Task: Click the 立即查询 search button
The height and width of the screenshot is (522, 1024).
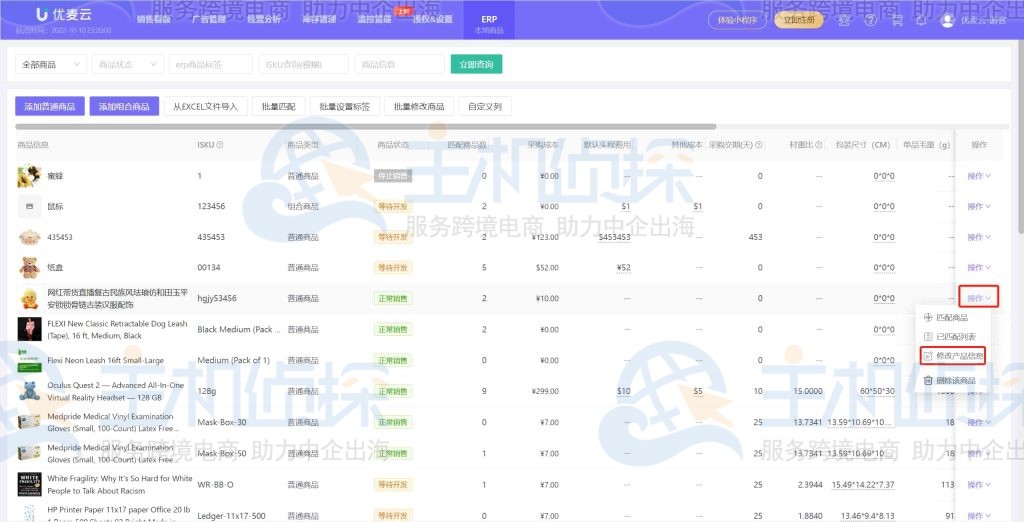Action: pos(476,64)
